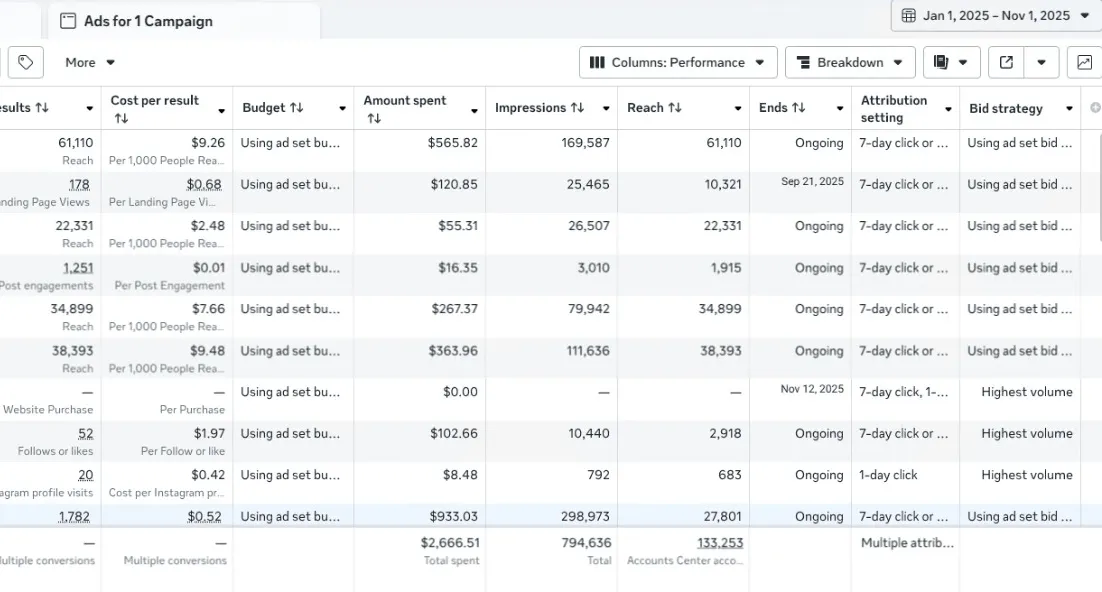Image resolution: width=1102 pixels, height=592 pixels.
Task: Click the 133,253 total reach link
Action: [720, 543]
